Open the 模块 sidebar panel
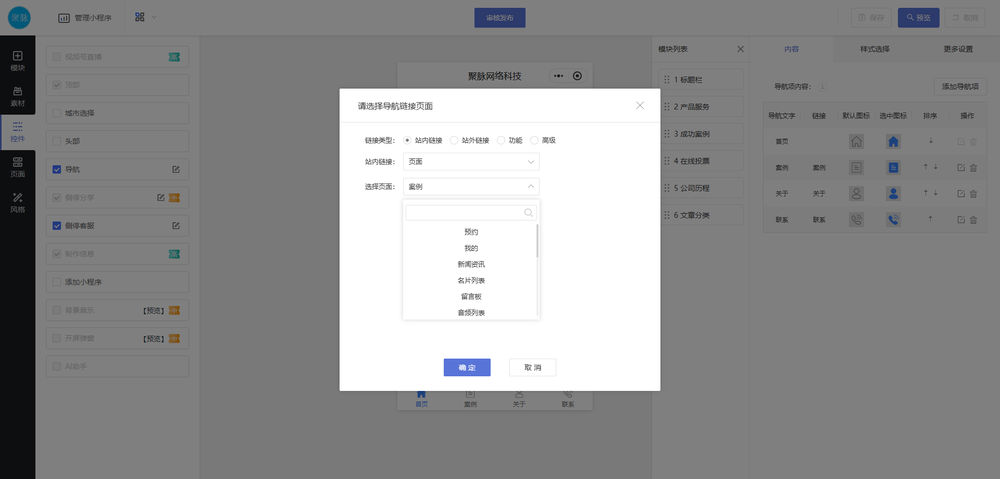 click(17, 61)
